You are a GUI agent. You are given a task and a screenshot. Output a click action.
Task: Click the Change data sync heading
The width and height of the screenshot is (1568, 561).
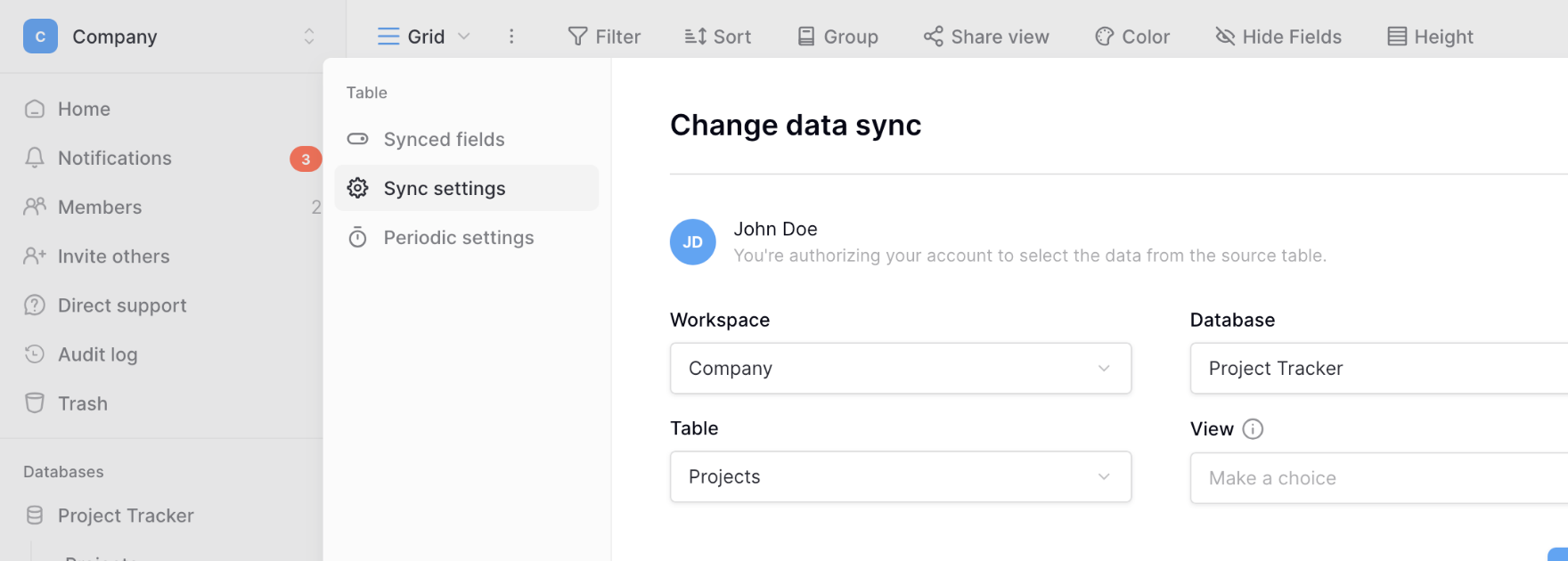[x=796, y=126]
